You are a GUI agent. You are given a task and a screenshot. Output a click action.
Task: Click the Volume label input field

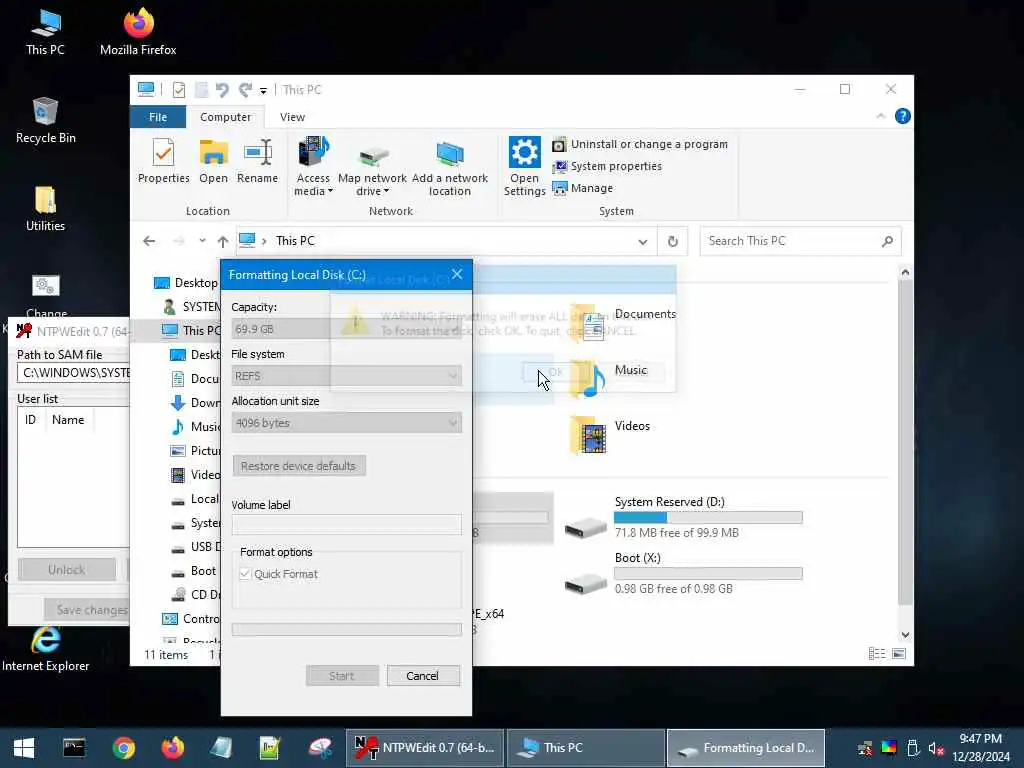coord(346,524)
